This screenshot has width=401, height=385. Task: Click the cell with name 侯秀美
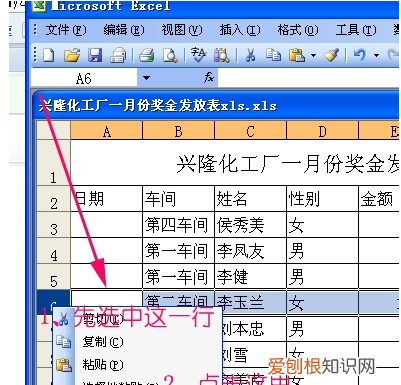251,225
